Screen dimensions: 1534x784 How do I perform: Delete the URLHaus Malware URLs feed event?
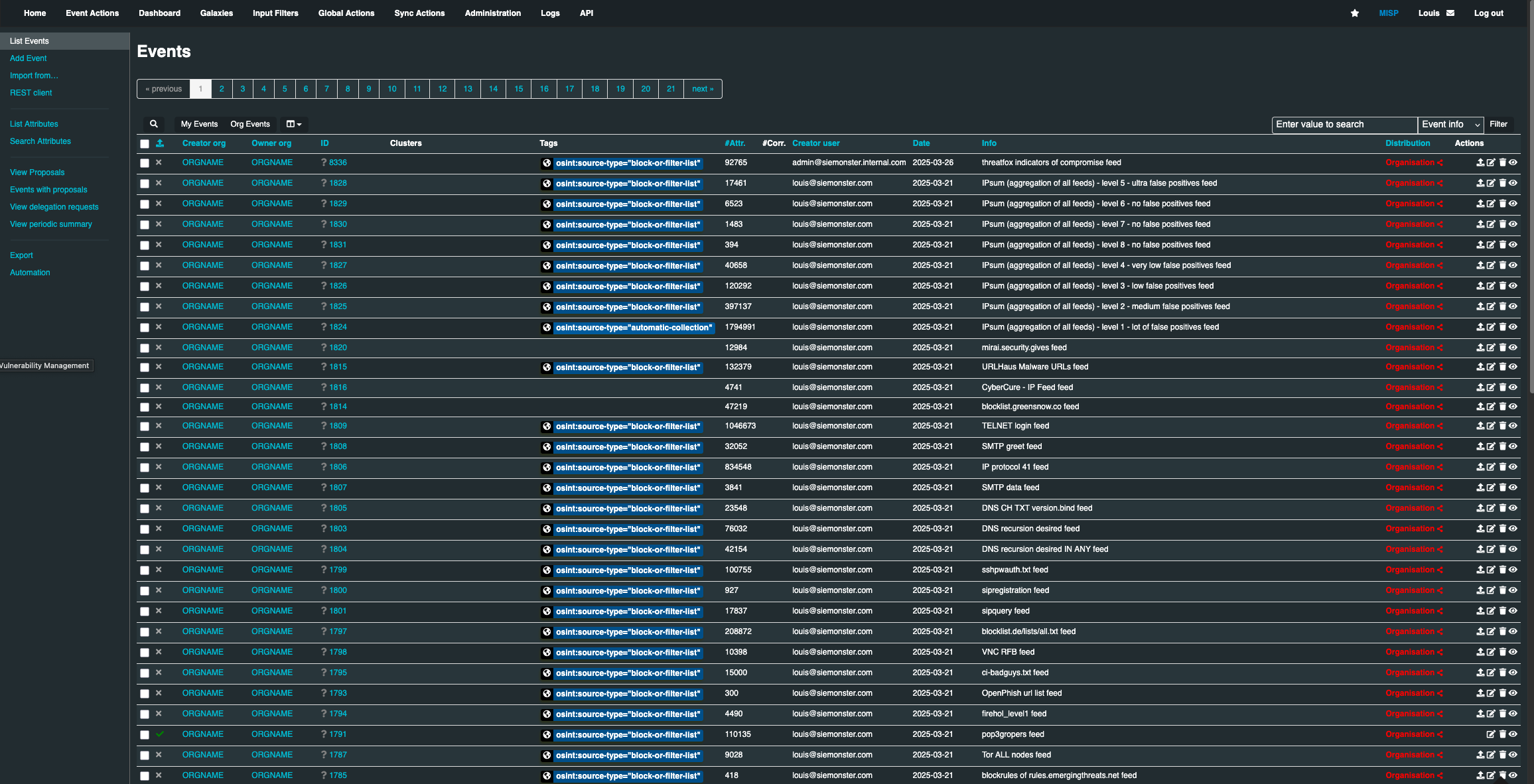click(1502, 367)
